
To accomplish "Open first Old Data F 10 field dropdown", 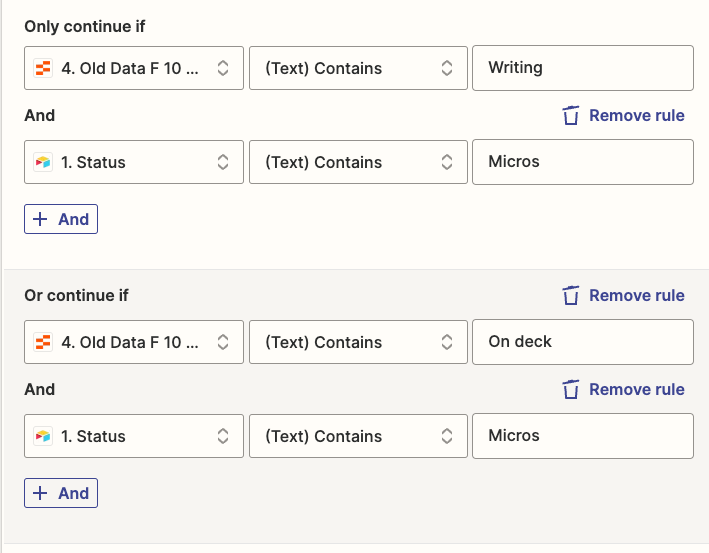I will tap(134, 68).
